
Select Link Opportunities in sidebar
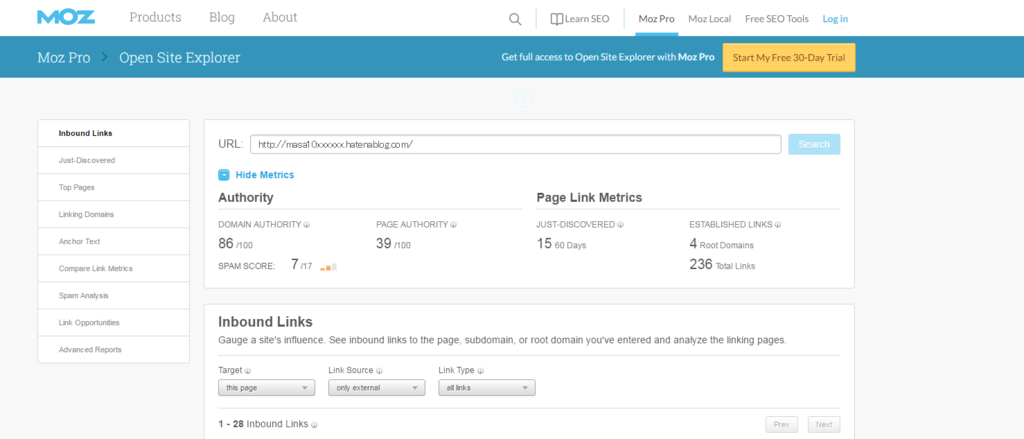pyautogui.click(x=114, y=323)
